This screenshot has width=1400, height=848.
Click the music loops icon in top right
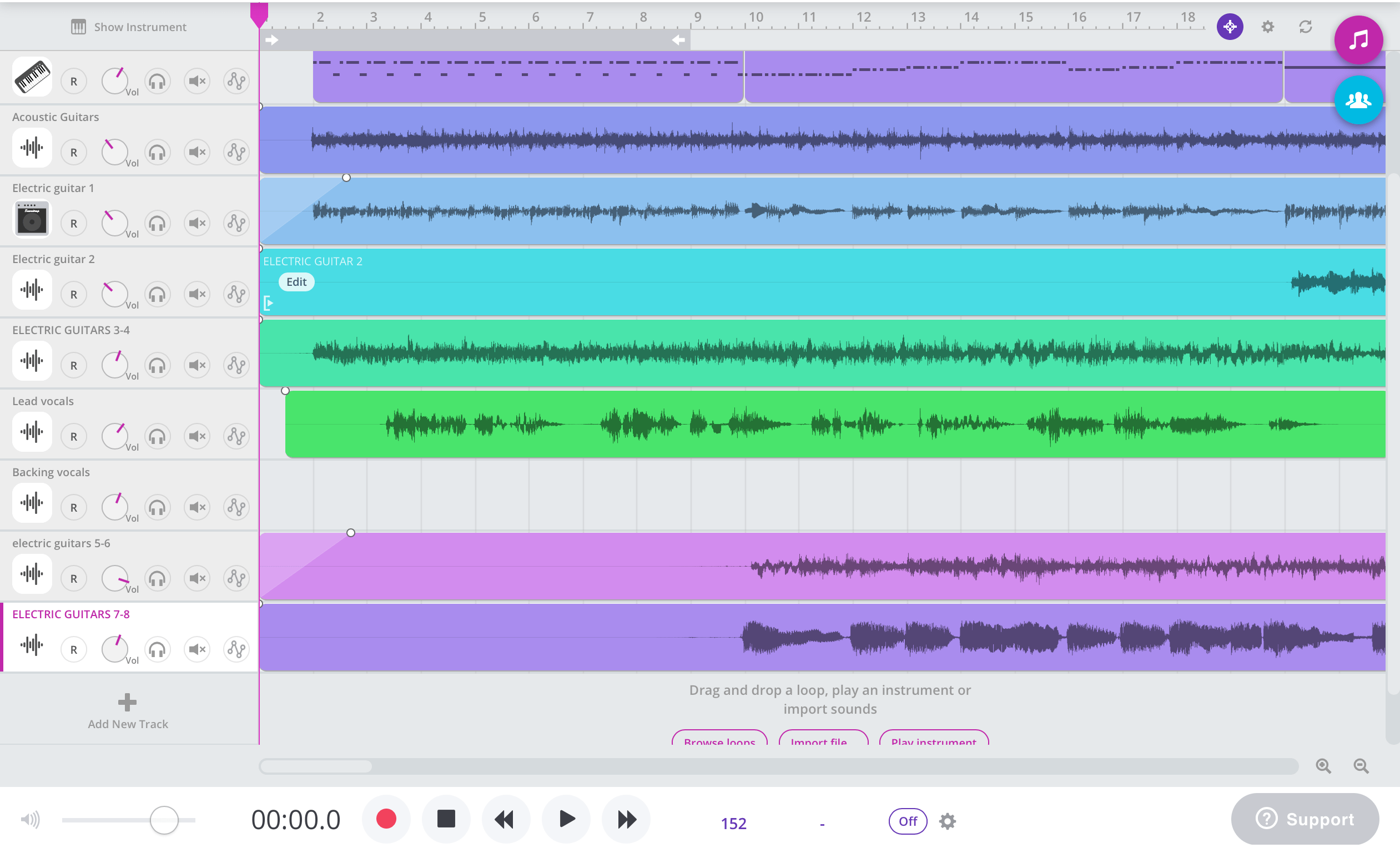click(x=1358, y=40)
